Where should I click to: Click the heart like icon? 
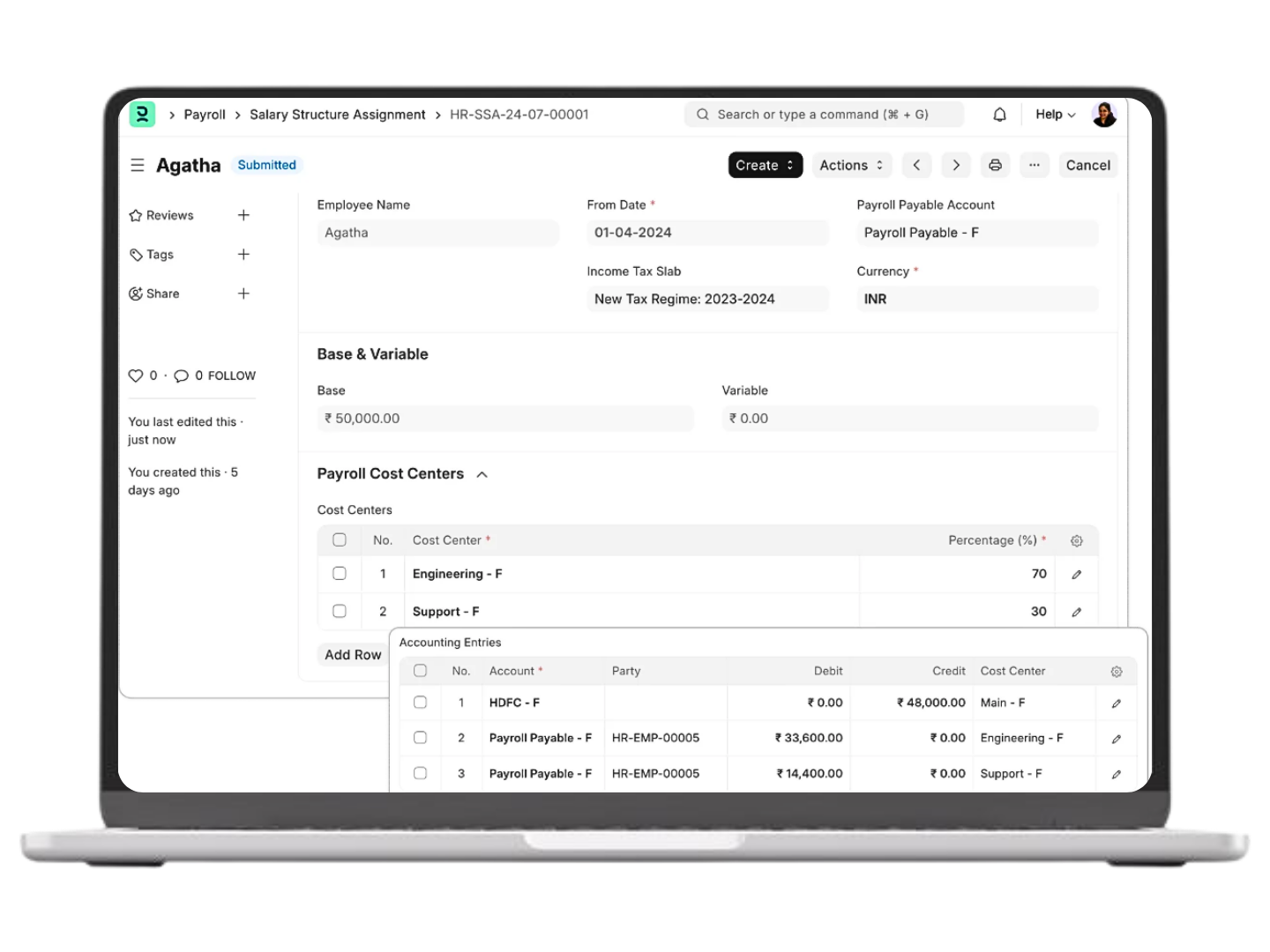[136, 376]
